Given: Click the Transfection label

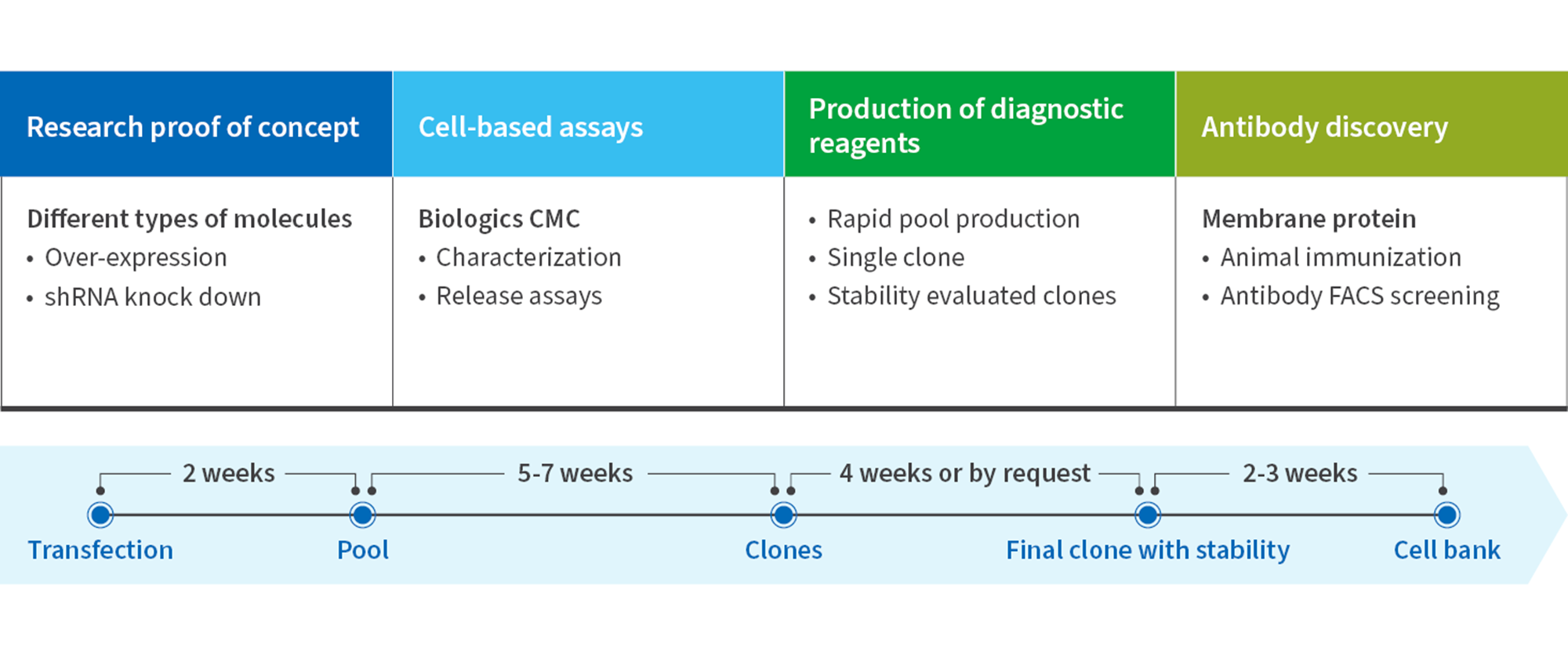Looking at the screenshot, I should [100, 550].
